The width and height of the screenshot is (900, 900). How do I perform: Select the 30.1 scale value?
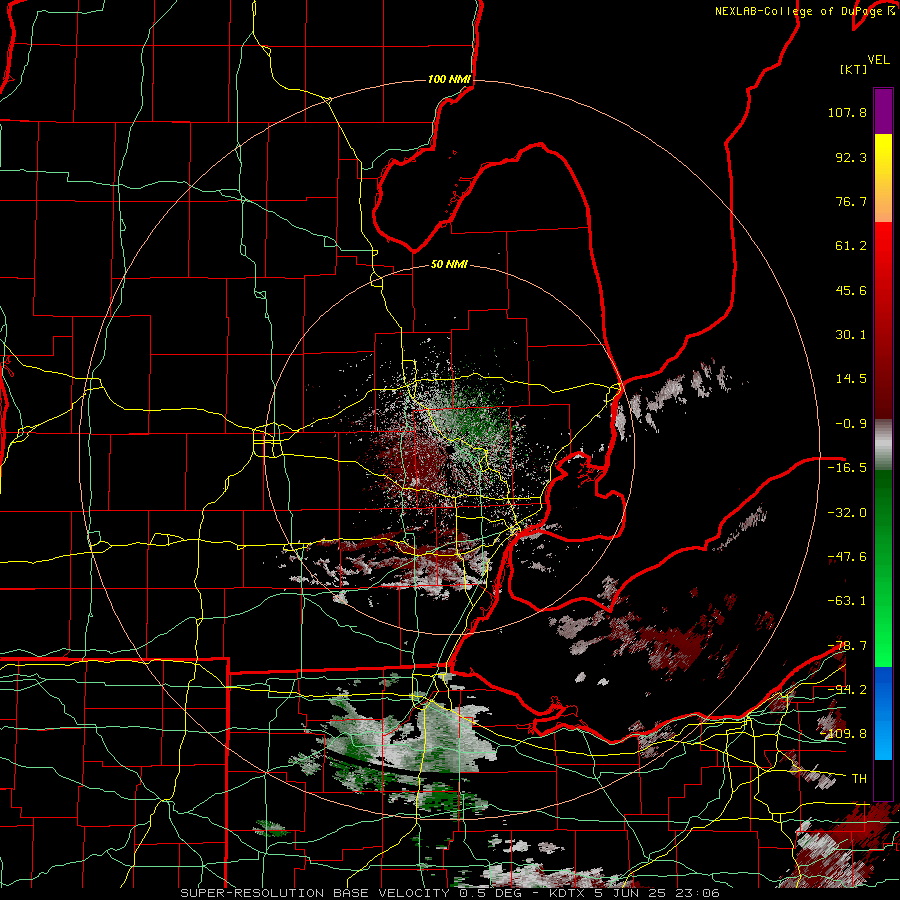(851, 335)
